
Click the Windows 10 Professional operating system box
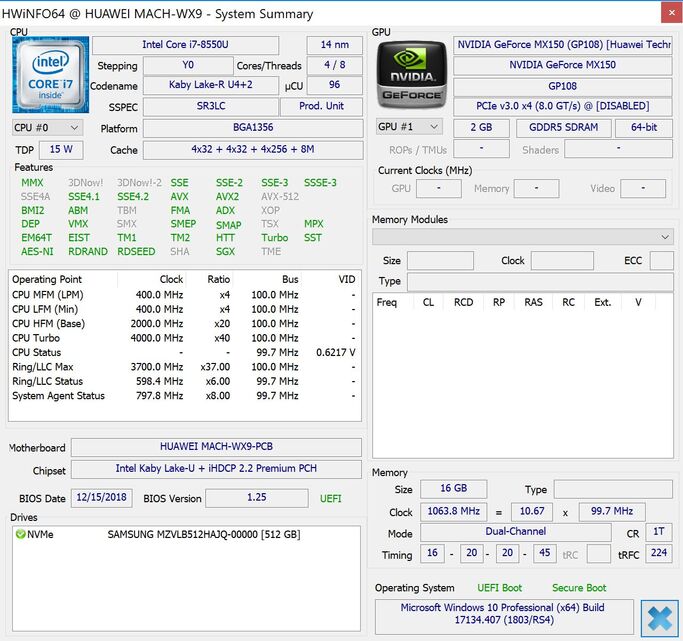(504, 615)
